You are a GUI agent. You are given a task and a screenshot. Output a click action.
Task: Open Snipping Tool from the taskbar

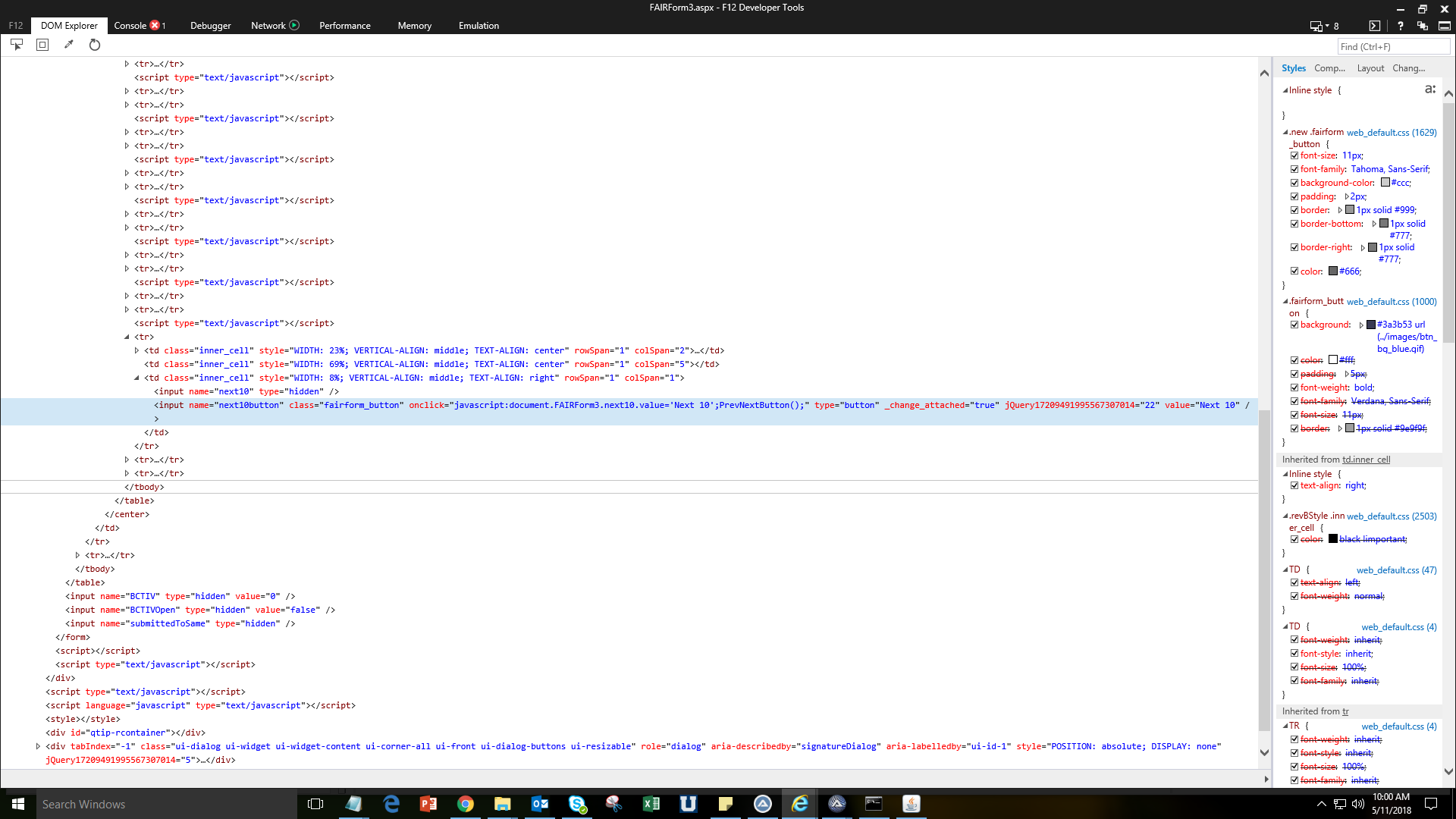614,804
